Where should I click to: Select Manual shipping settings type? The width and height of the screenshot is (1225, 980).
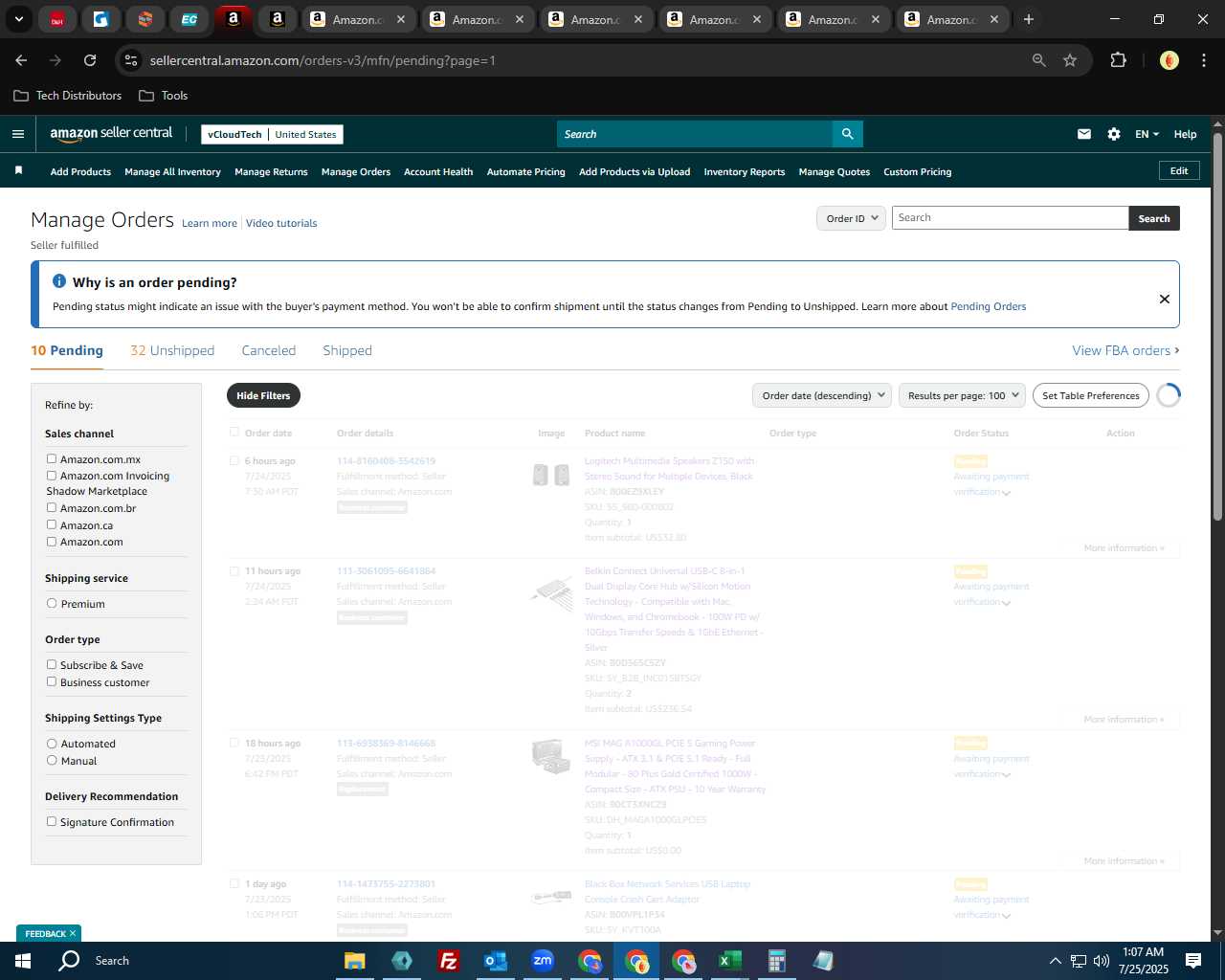[52, 761]
